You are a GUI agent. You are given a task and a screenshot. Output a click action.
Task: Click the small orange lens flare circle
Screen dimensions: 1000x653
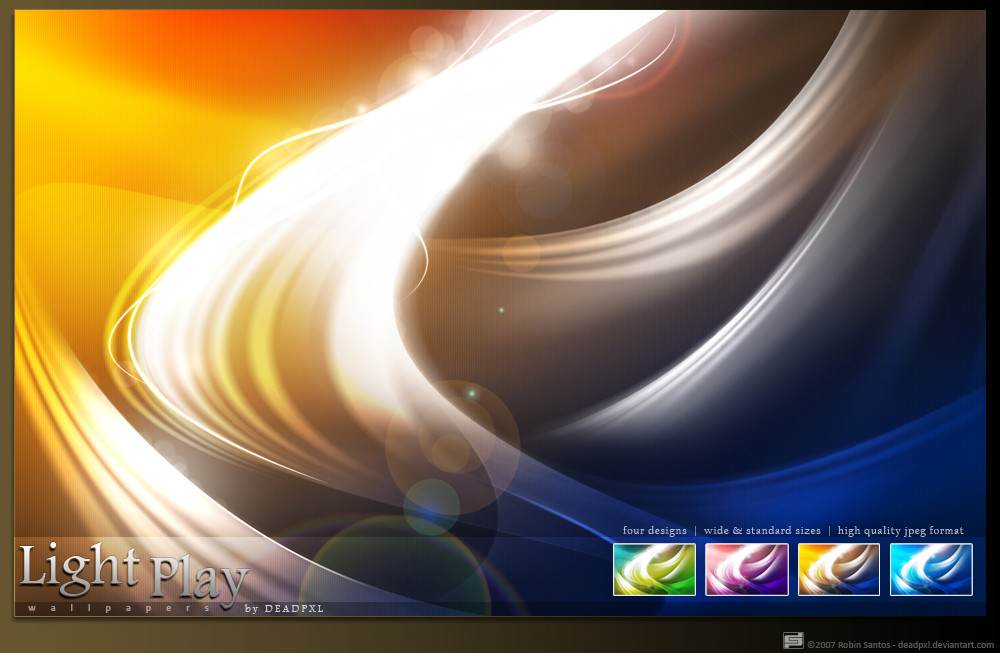[450, 453]
